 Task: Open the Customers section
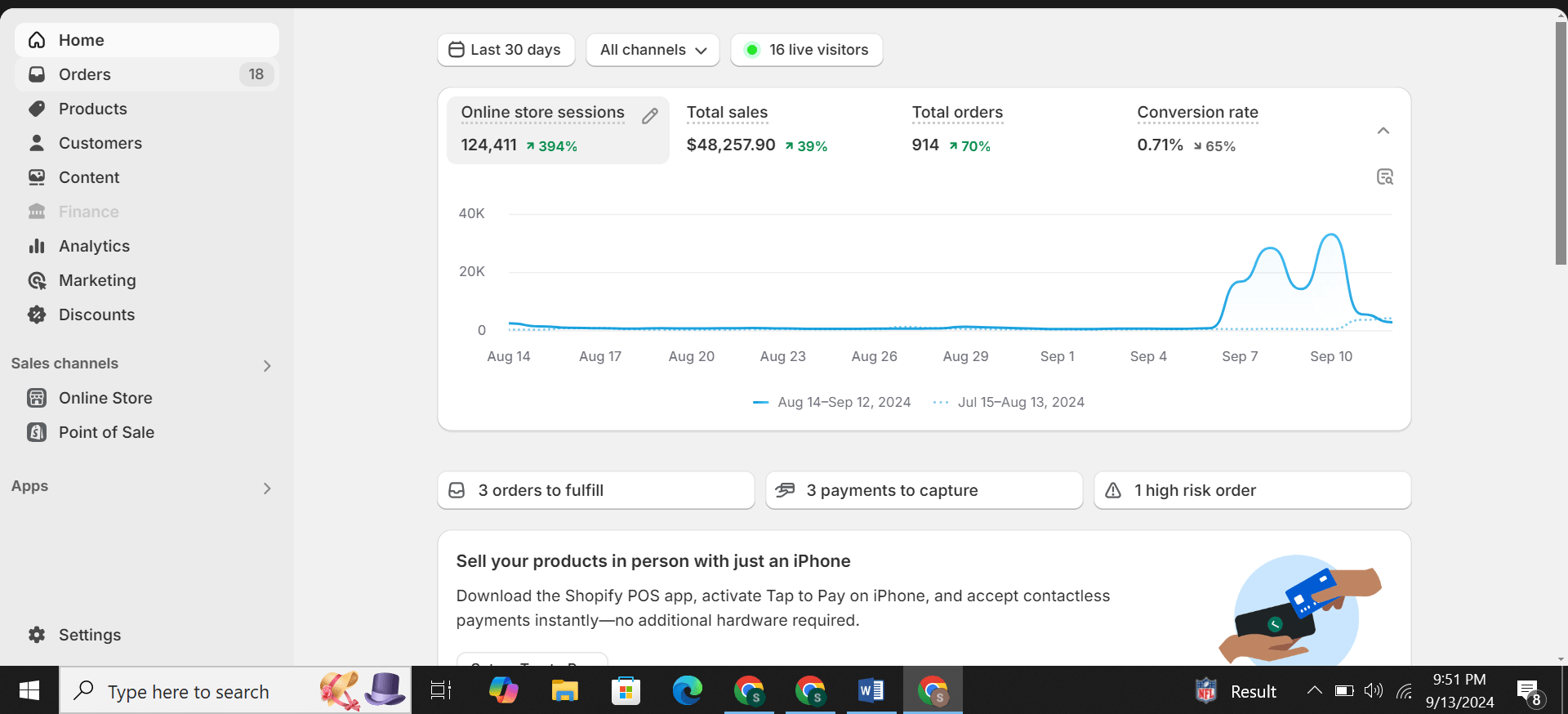(147, 143)
